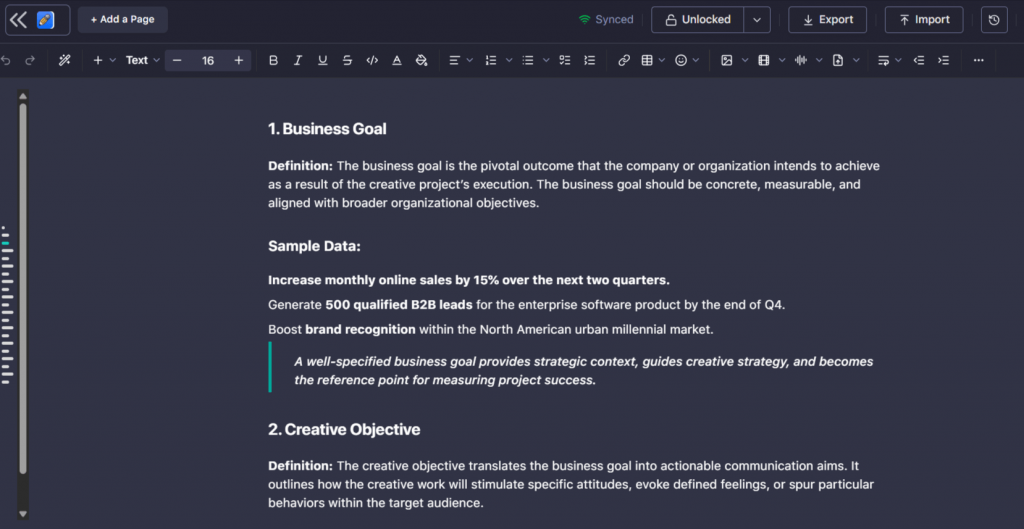Open the highlight fill color bucket
This screenshot has height=529, width=1024.
pos(421,60)
